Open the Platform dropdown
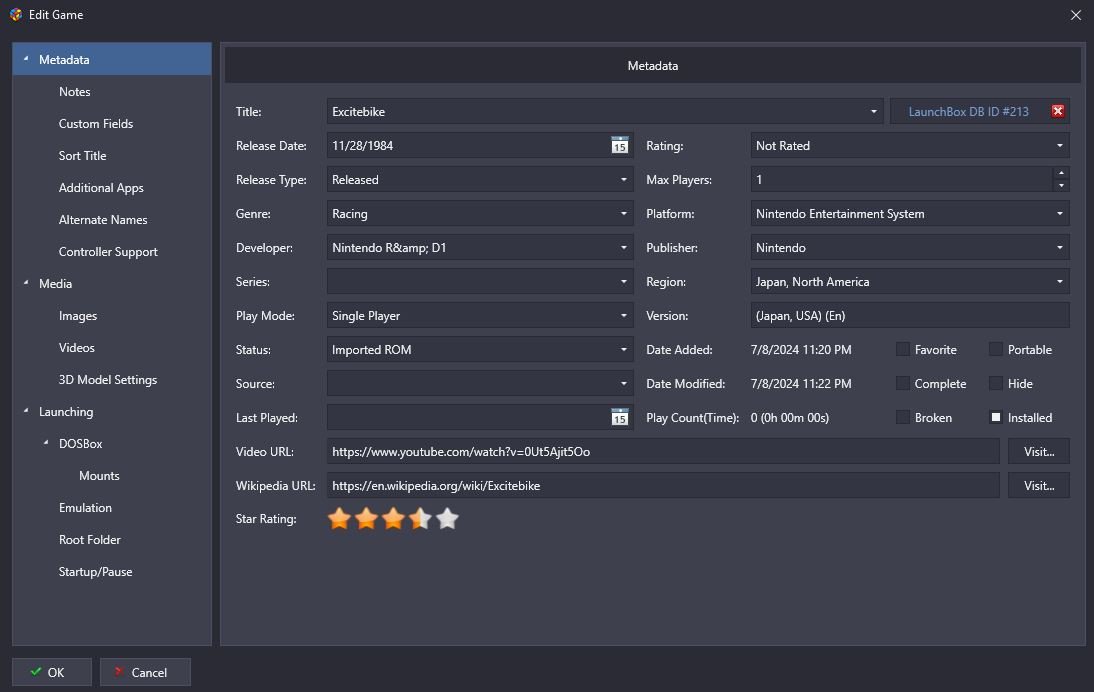 point(1059,213)
